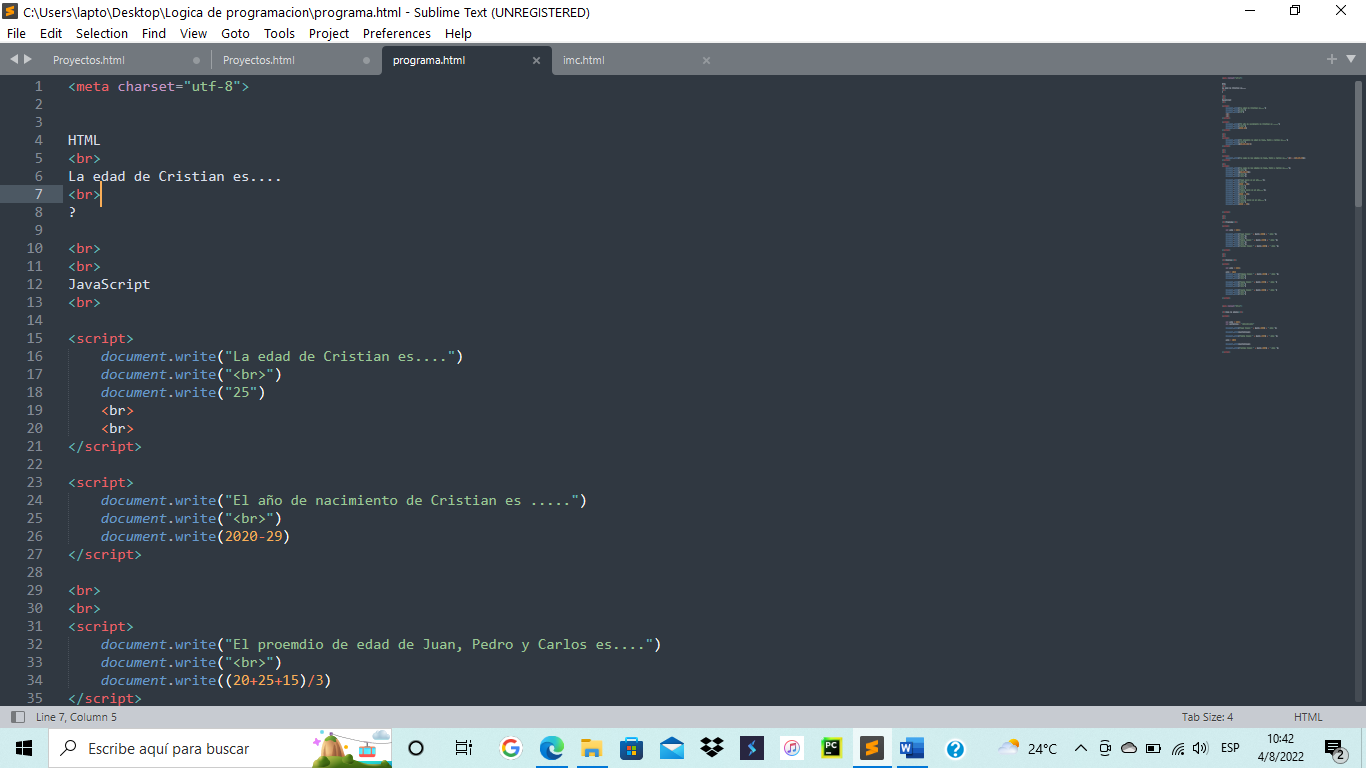Open the Tools menu

coord(279,33)
